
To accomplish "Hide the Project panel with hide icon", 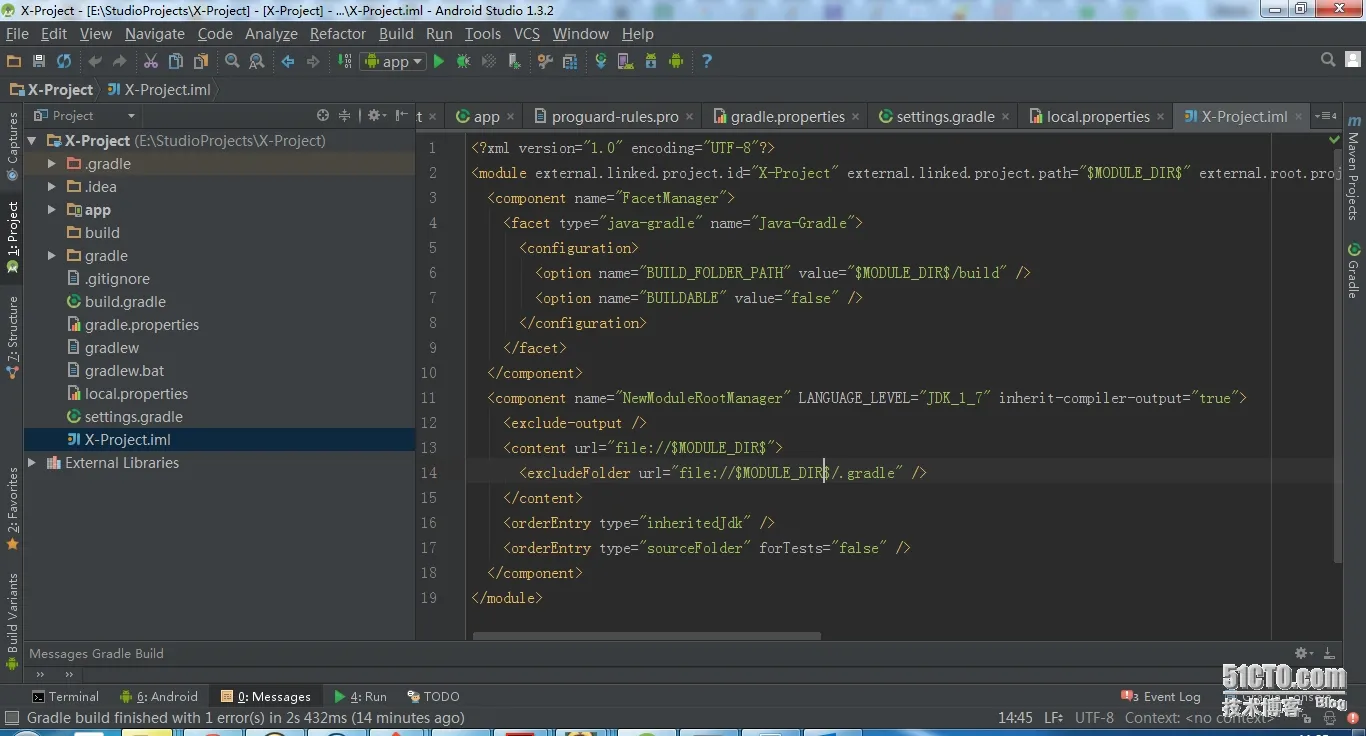I will click(402, 116).
